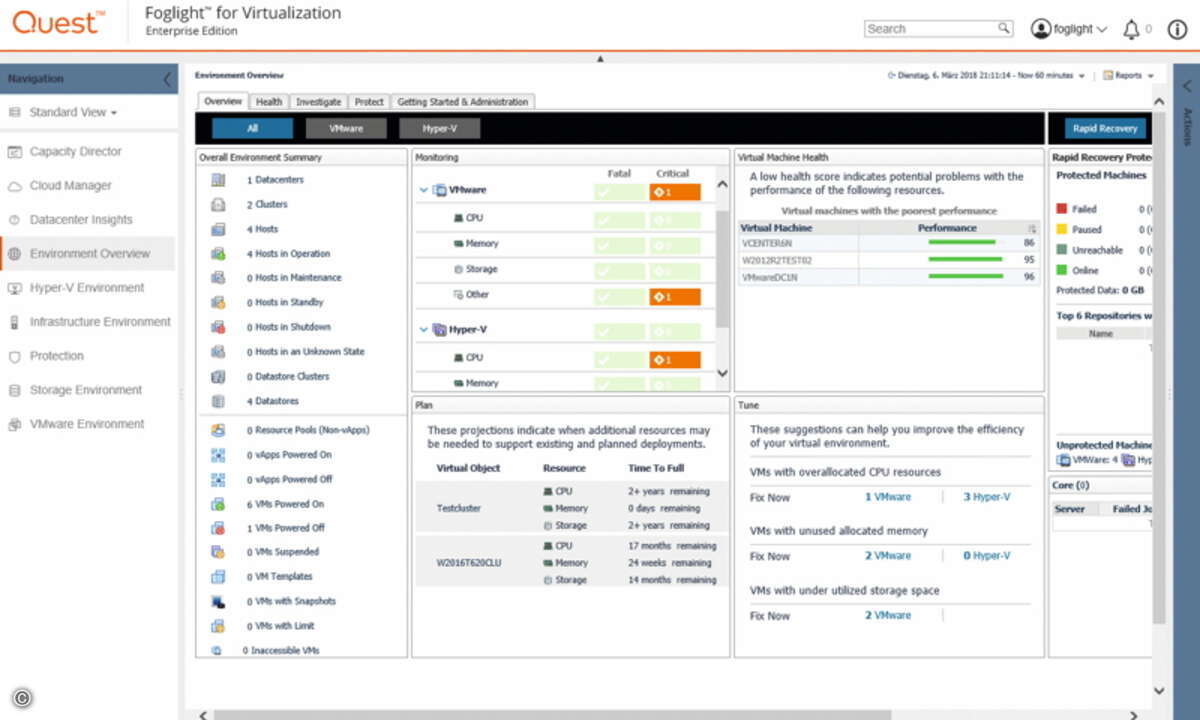The width and height of the screenshot is (1200, 720).
Task: Click the Rapid Recovery button
Action: click(1105, 129)
